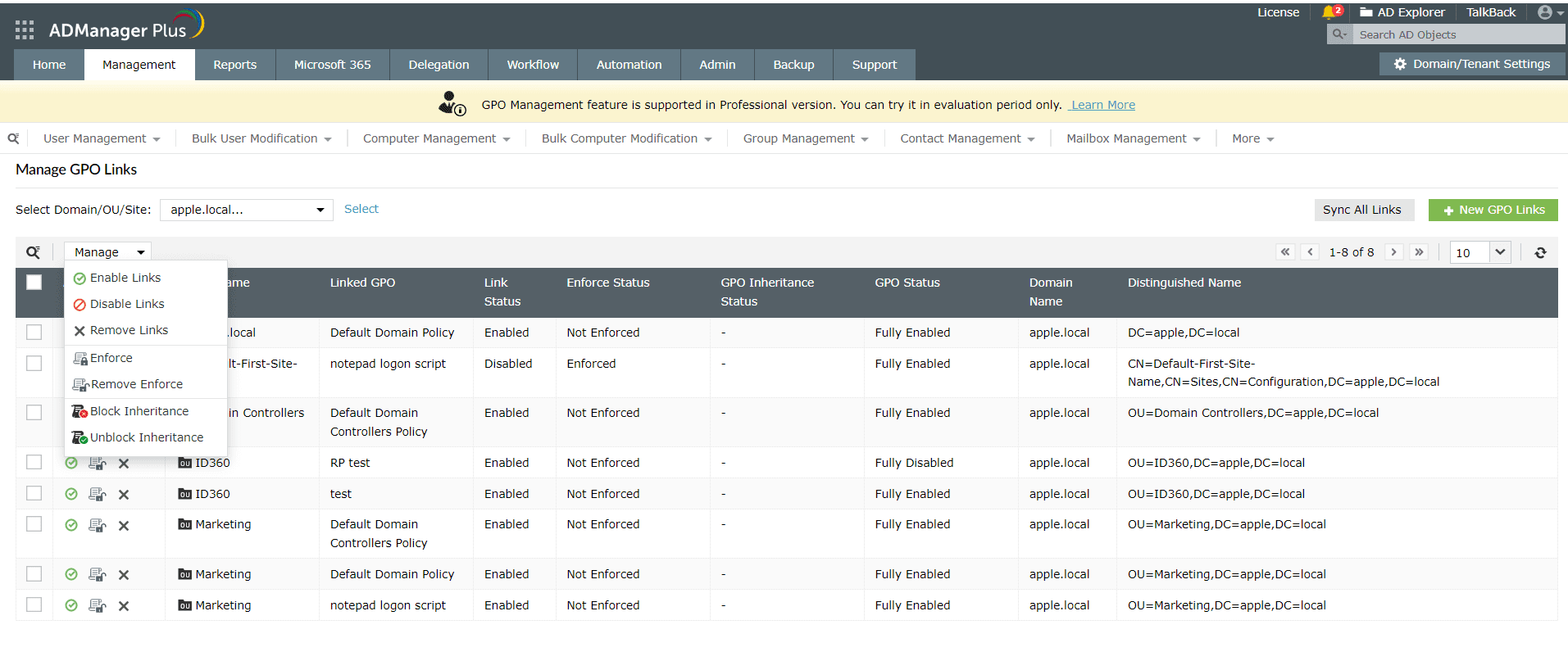Expand the Bulk User Modification dropdown
1568x661 pixels.
(x=261, y=138)
